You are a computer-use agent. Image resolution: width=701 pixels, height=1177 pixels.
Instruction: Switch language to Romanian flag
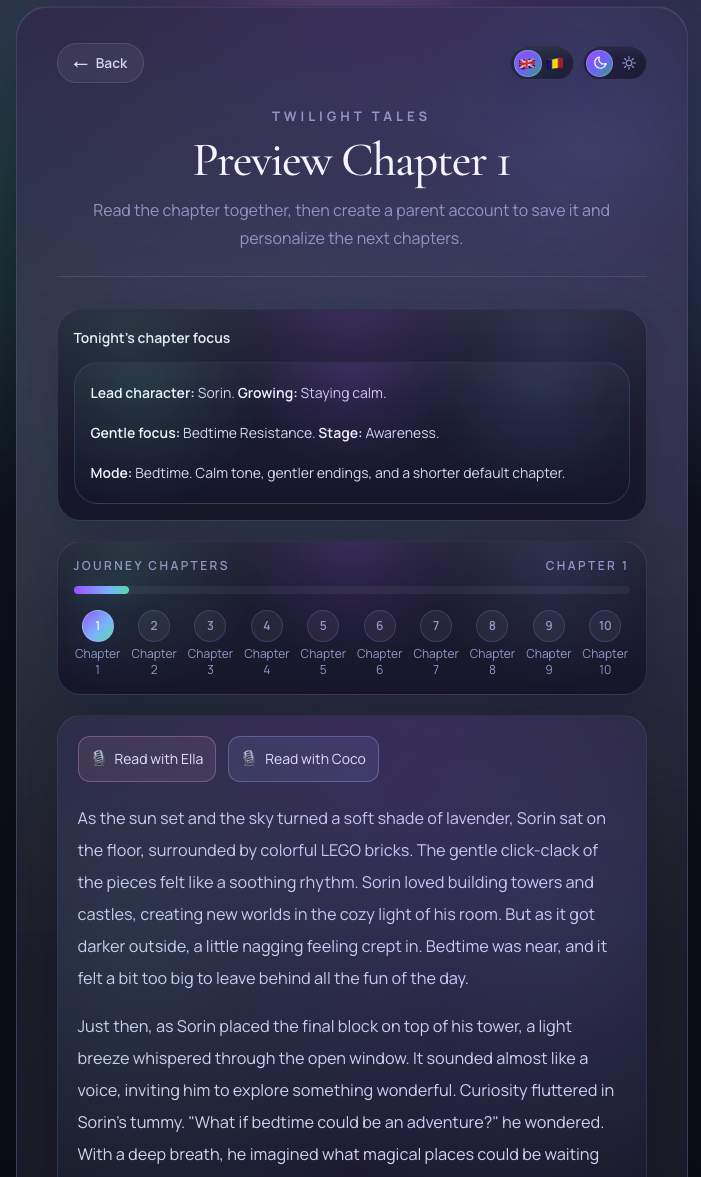556,63
